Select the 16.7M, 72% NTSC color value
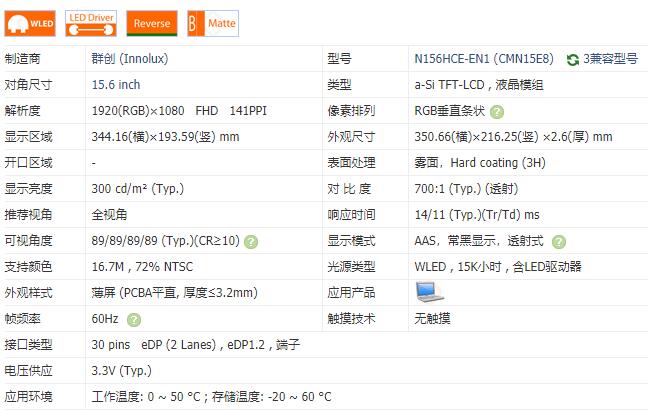Screen dimensions: 648x410 (142, 267)
